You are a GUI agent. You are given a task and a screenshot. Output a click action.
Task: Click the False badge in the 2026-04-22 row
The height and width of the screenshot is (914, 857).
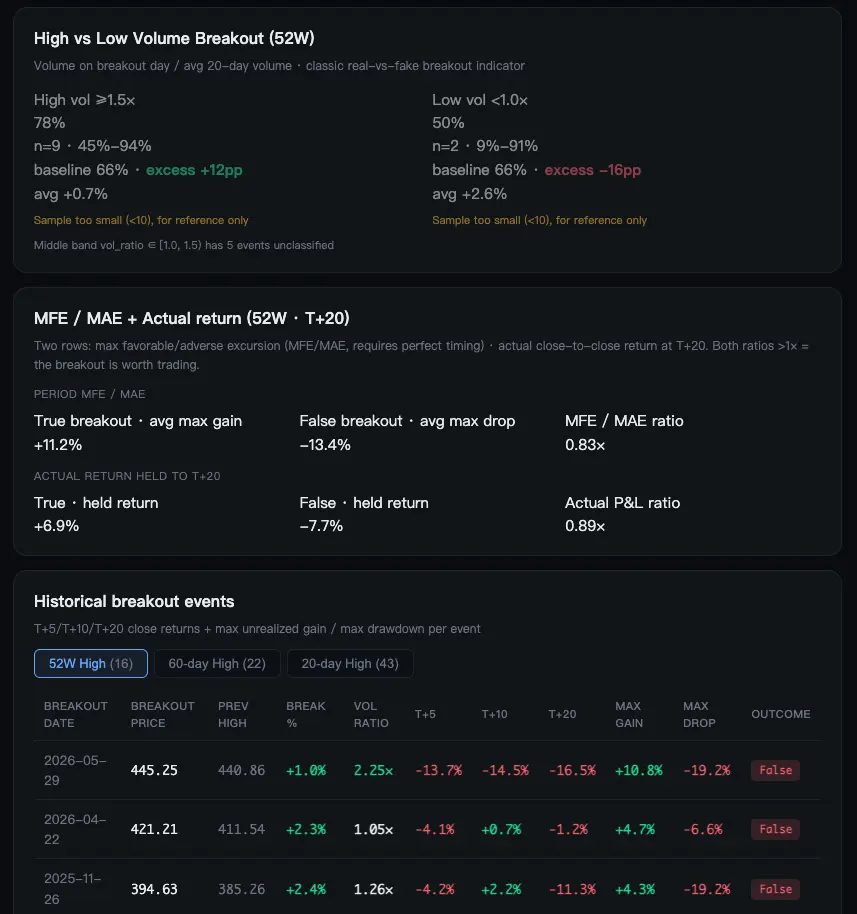(775, 829)
